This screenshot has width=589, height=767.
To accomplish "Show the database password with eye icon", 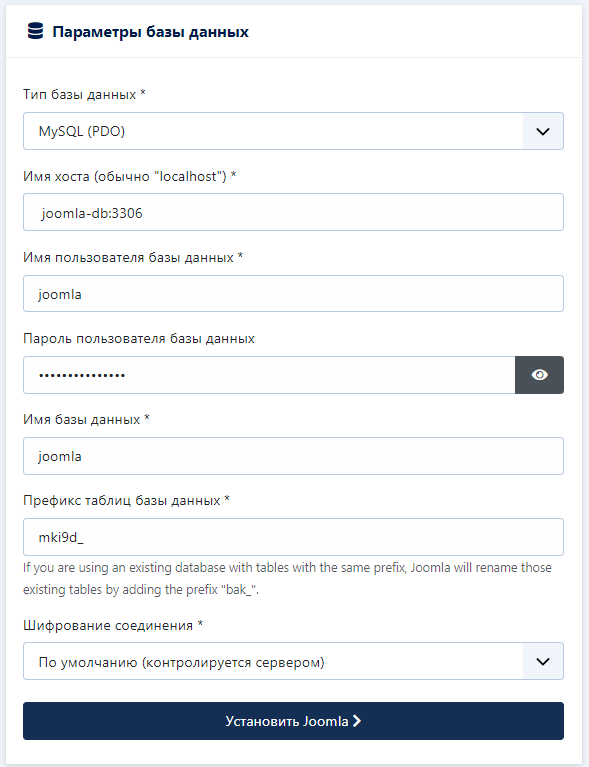I will [x=539, y=375].
